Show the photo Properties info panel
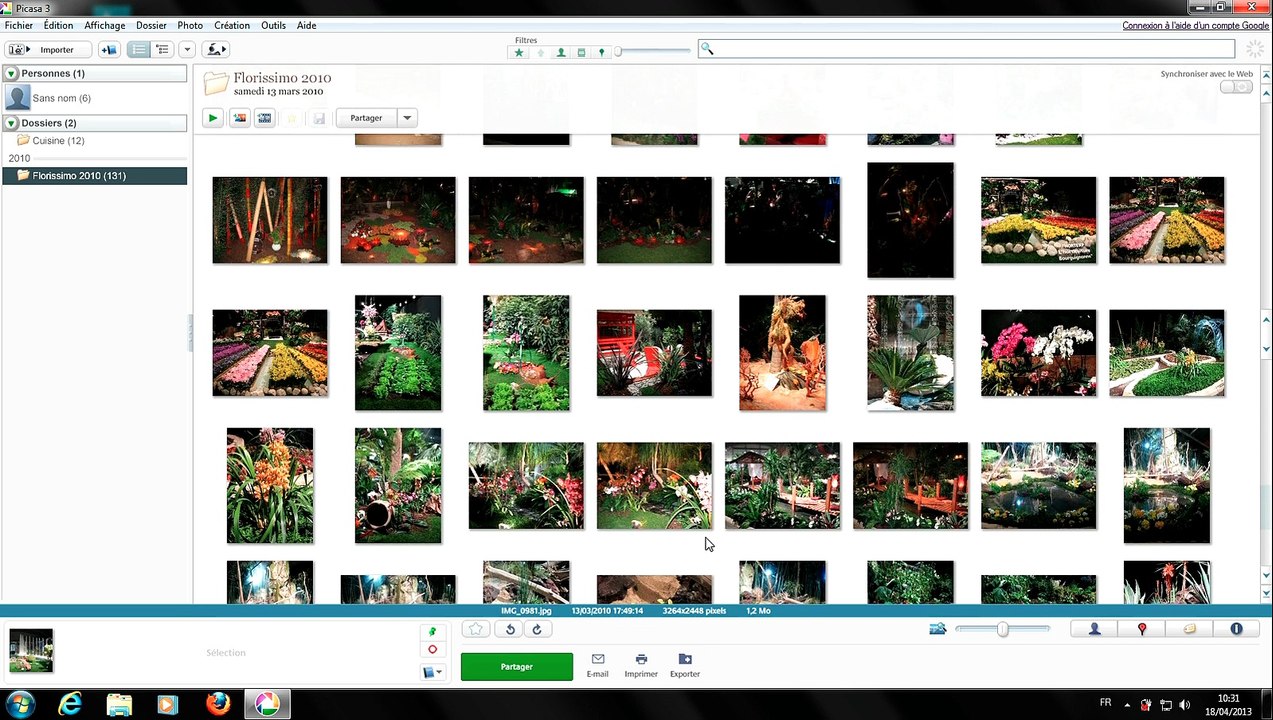This screenshot has height=720, width=1273. [x=1236, y=629]
